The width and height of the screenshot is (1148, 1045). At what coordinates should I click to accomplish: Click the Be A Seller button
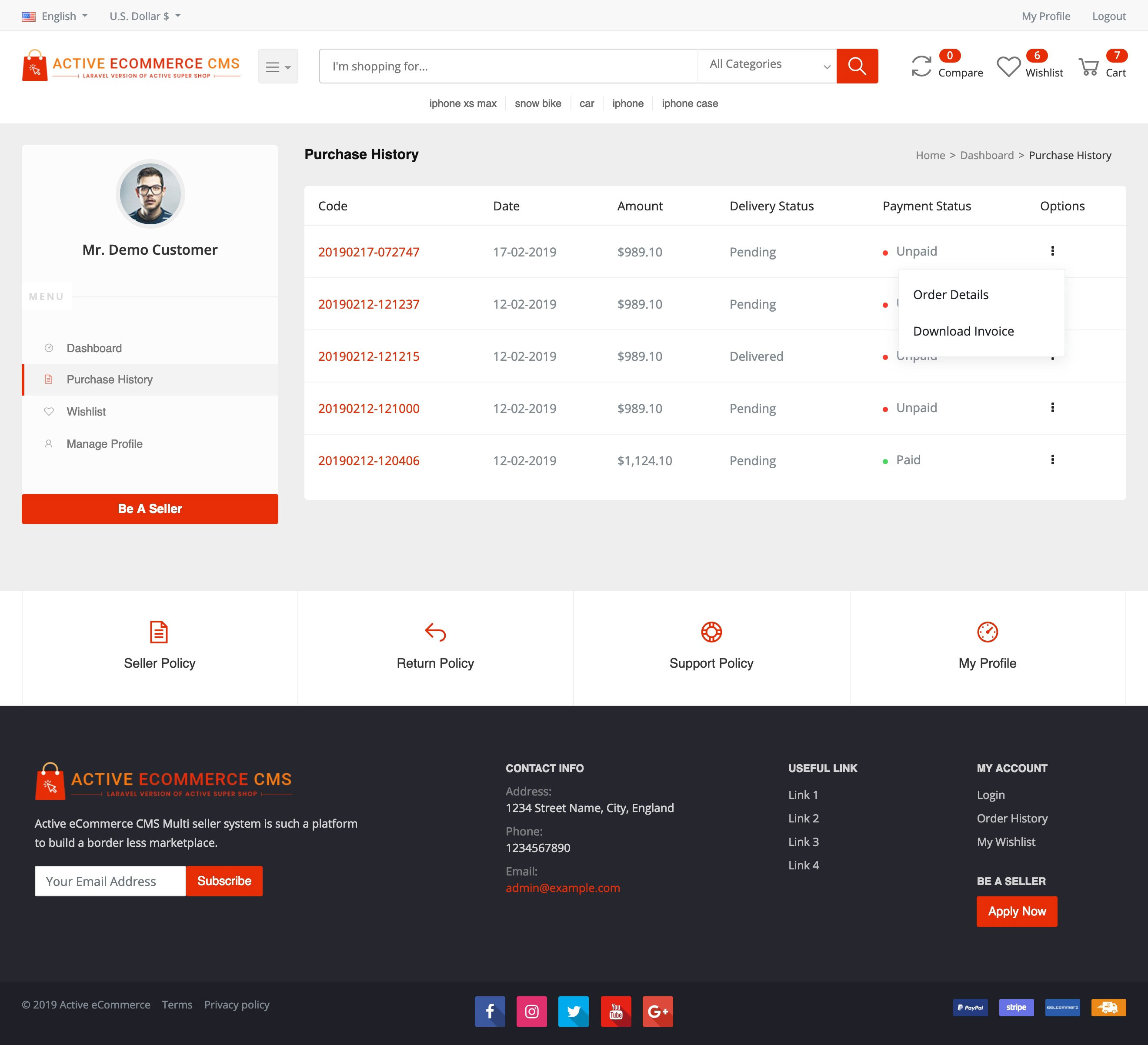(x=150, y=509)
